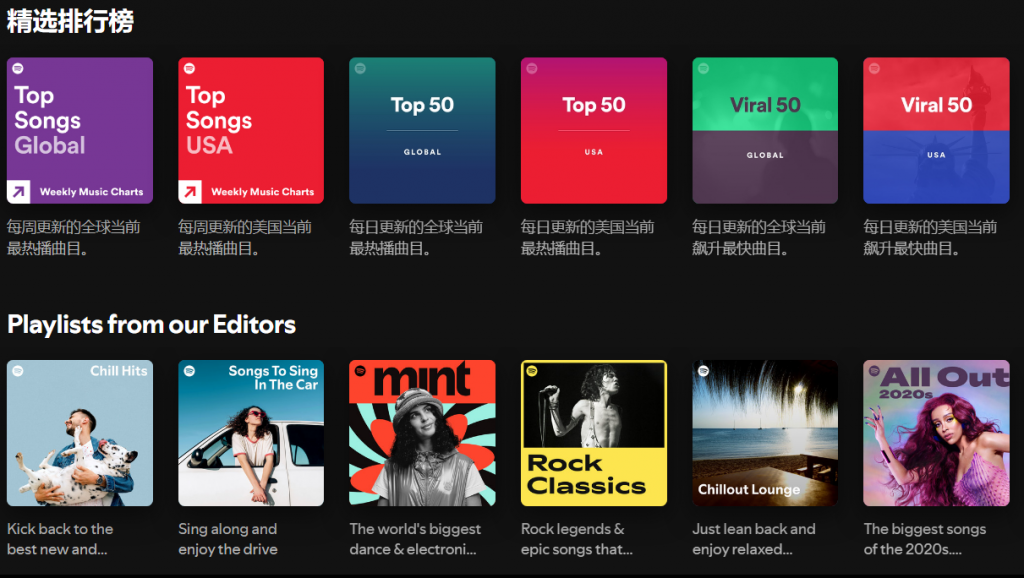Viewport: 1024px width, 578px height.
Task: Open the Viral 50 Global playlist cover
Action: (x=765, y=131)
